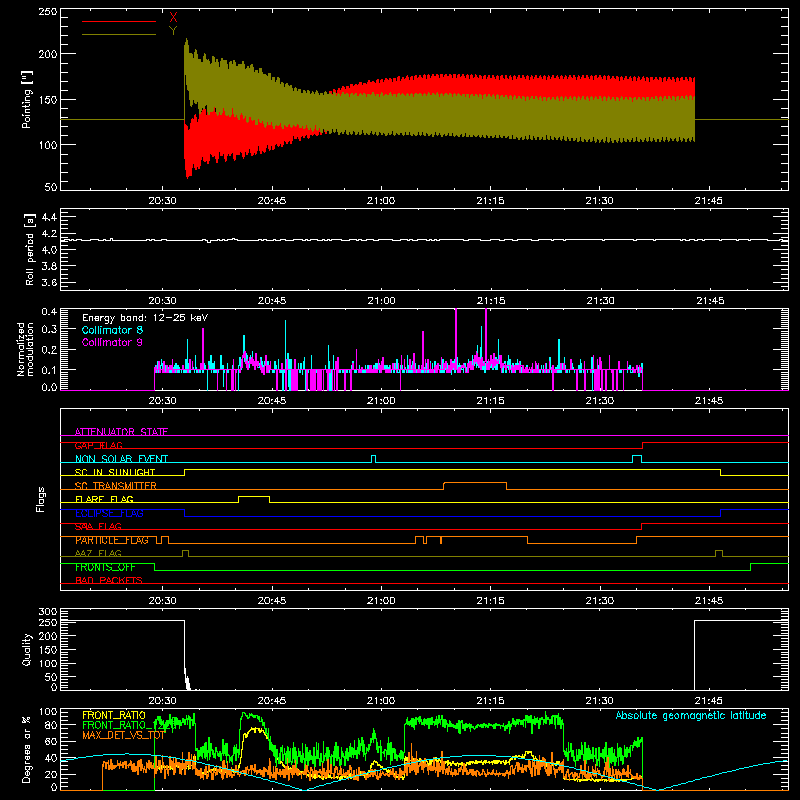Click 20:45 tick label under Quality plot
The width and height of the screenshot is (800, 800).
coord(271,701)
